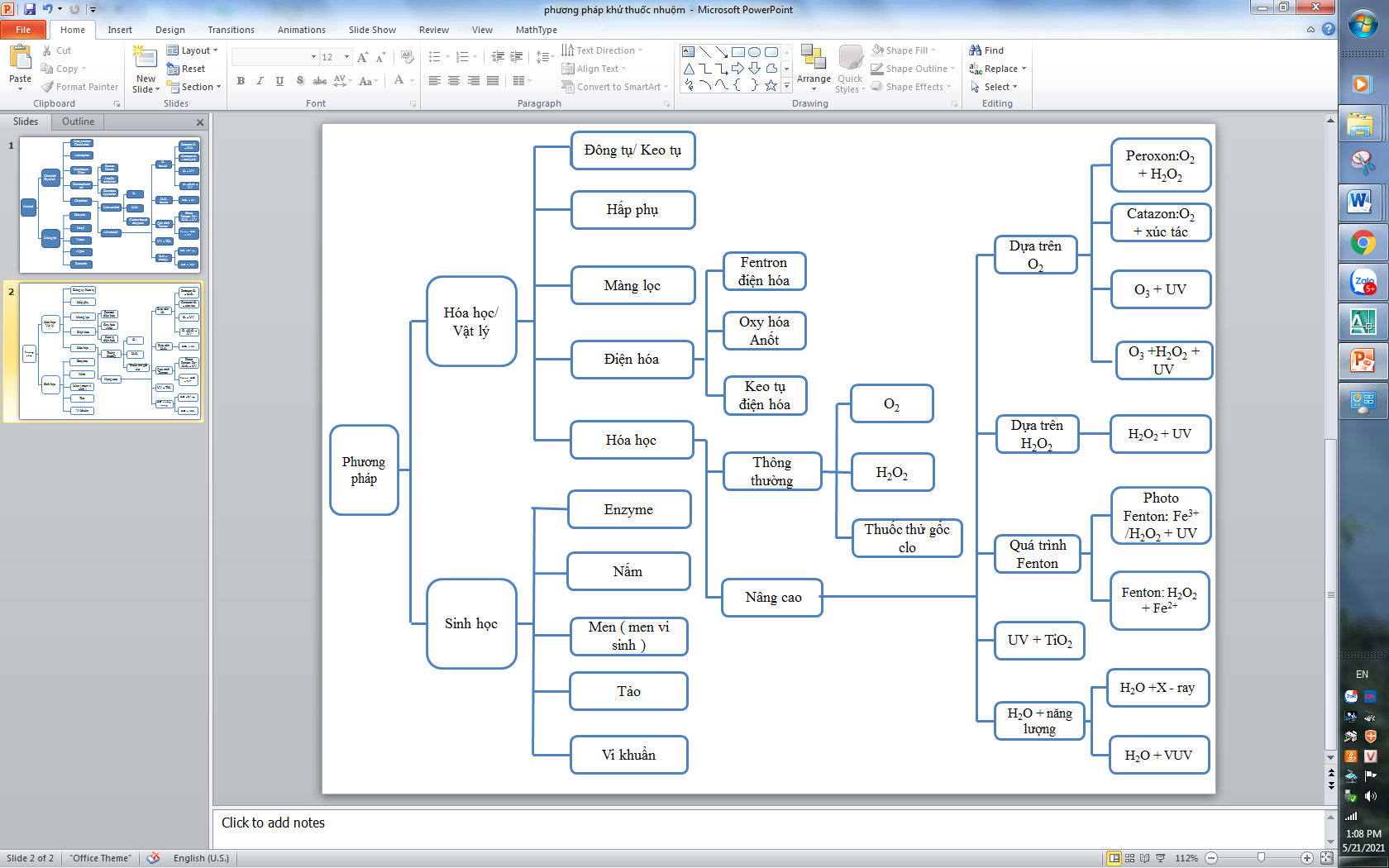The image size is (1389, 868).
Task: Click Find in Editing group
Action: (x=986, y=50)
